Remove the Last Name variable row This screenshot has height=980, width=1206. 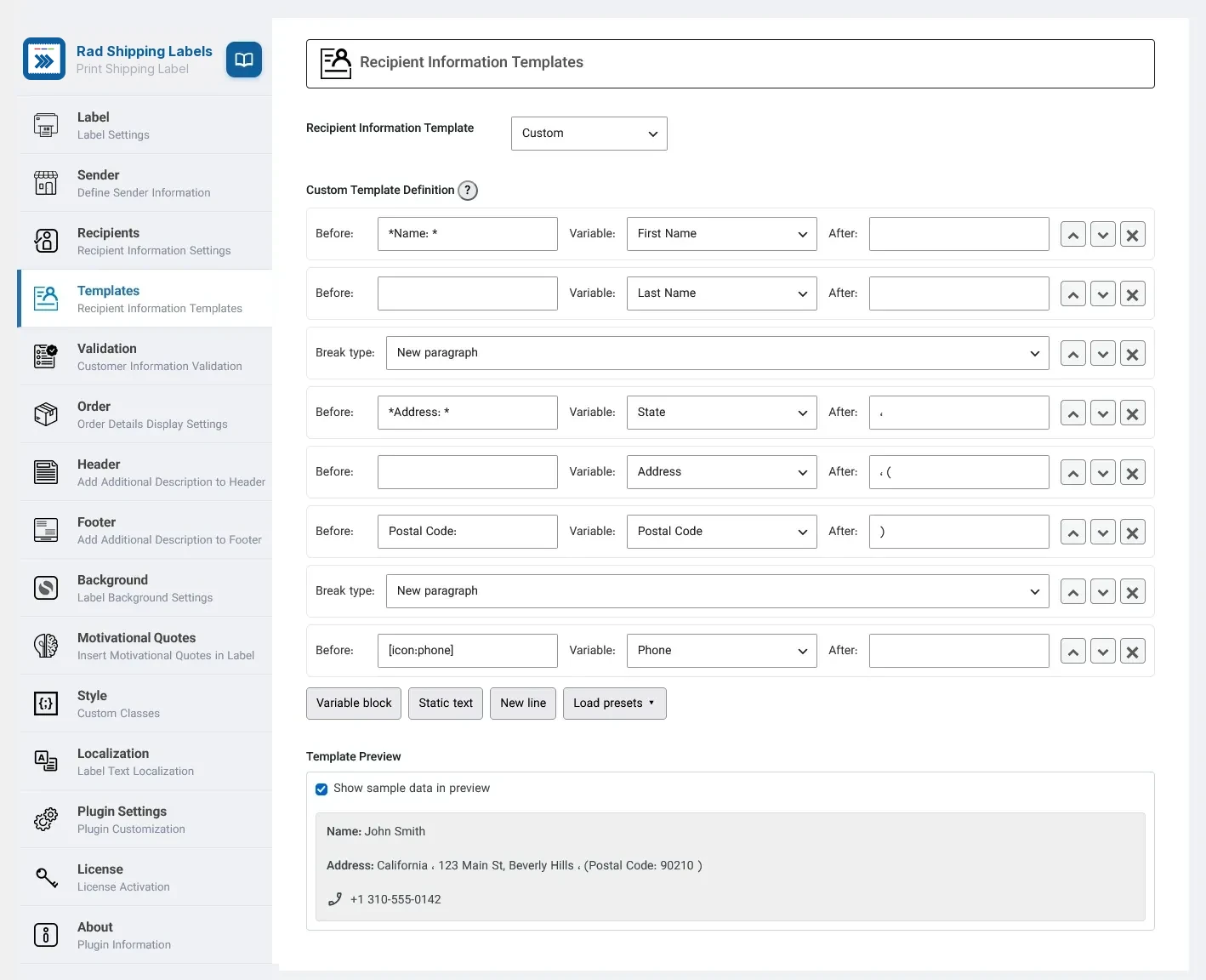[1133, 294]
